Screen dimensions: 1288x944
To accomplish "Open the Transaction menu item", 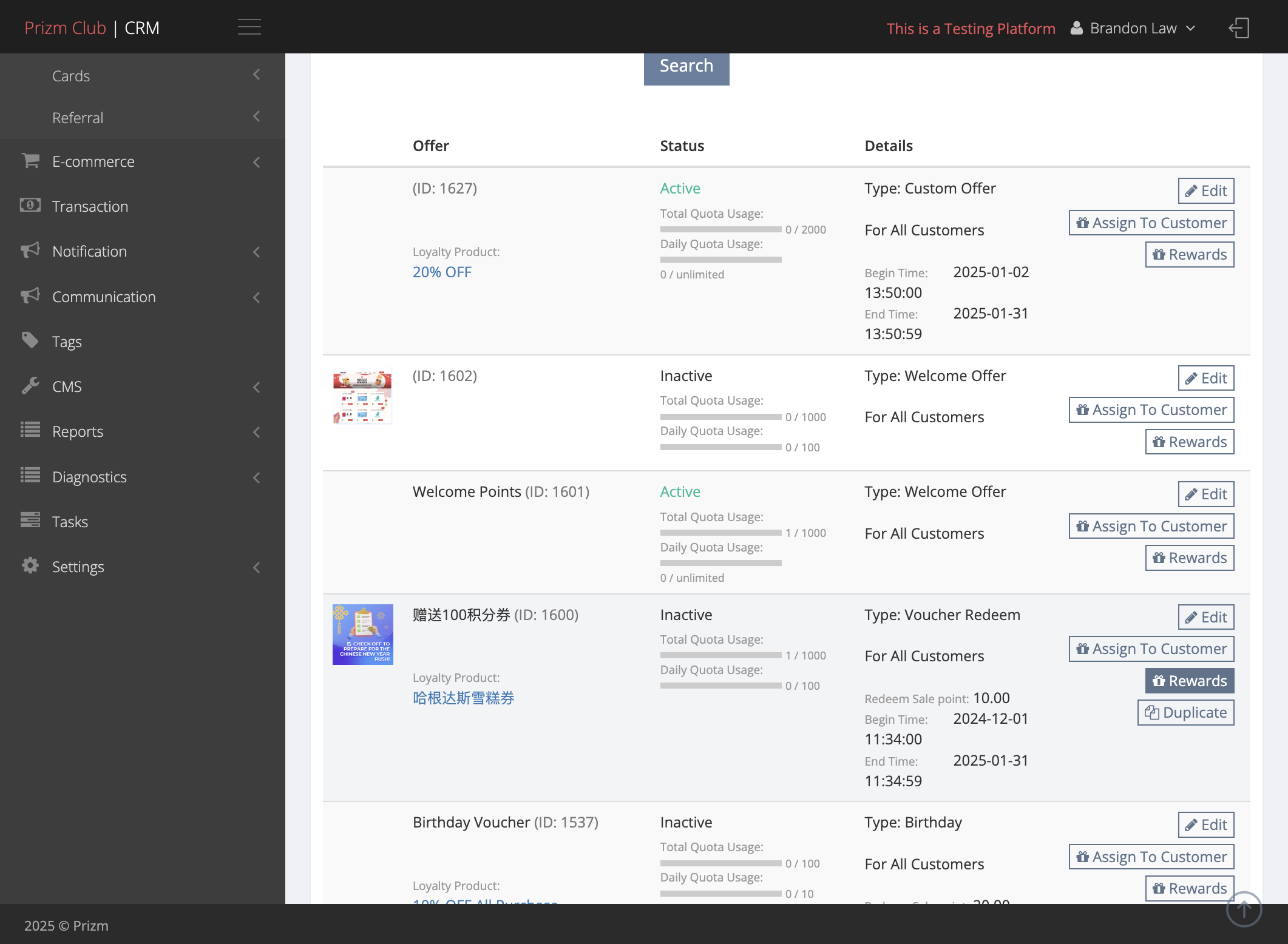I will 143,206.
